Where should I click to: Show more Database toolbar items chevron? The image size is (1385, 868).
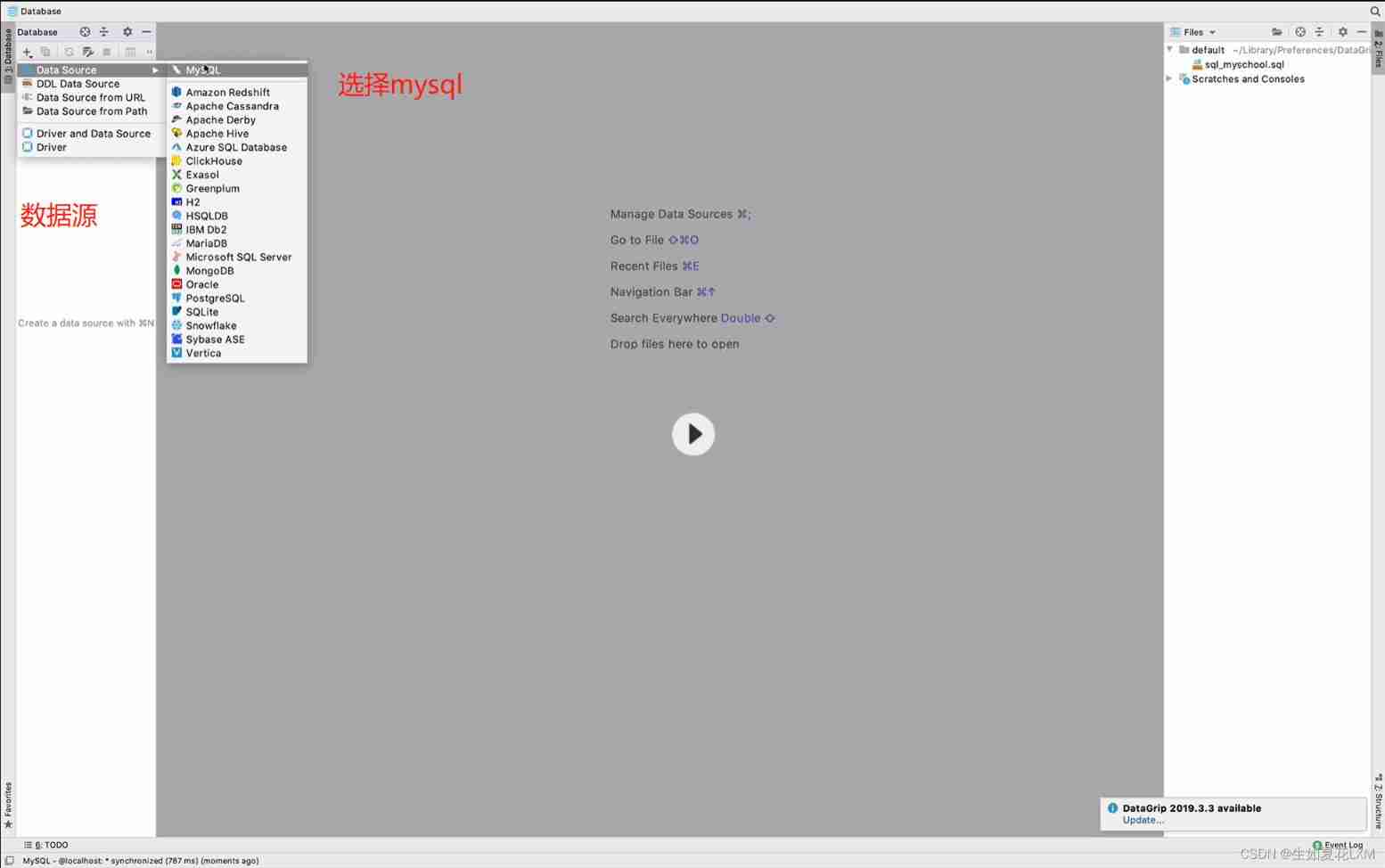click(149, 52)
